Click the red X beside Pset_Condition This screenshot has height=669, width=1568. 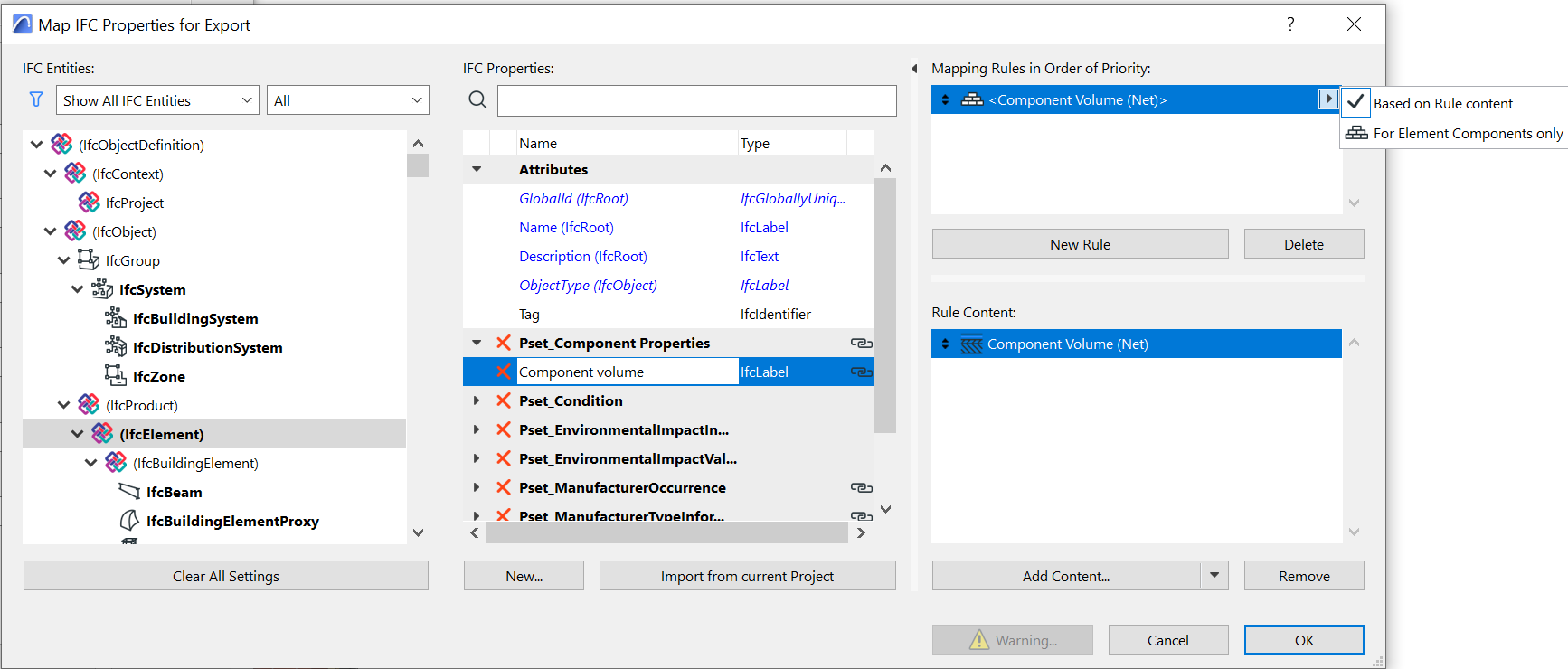[x=504, y=400]
